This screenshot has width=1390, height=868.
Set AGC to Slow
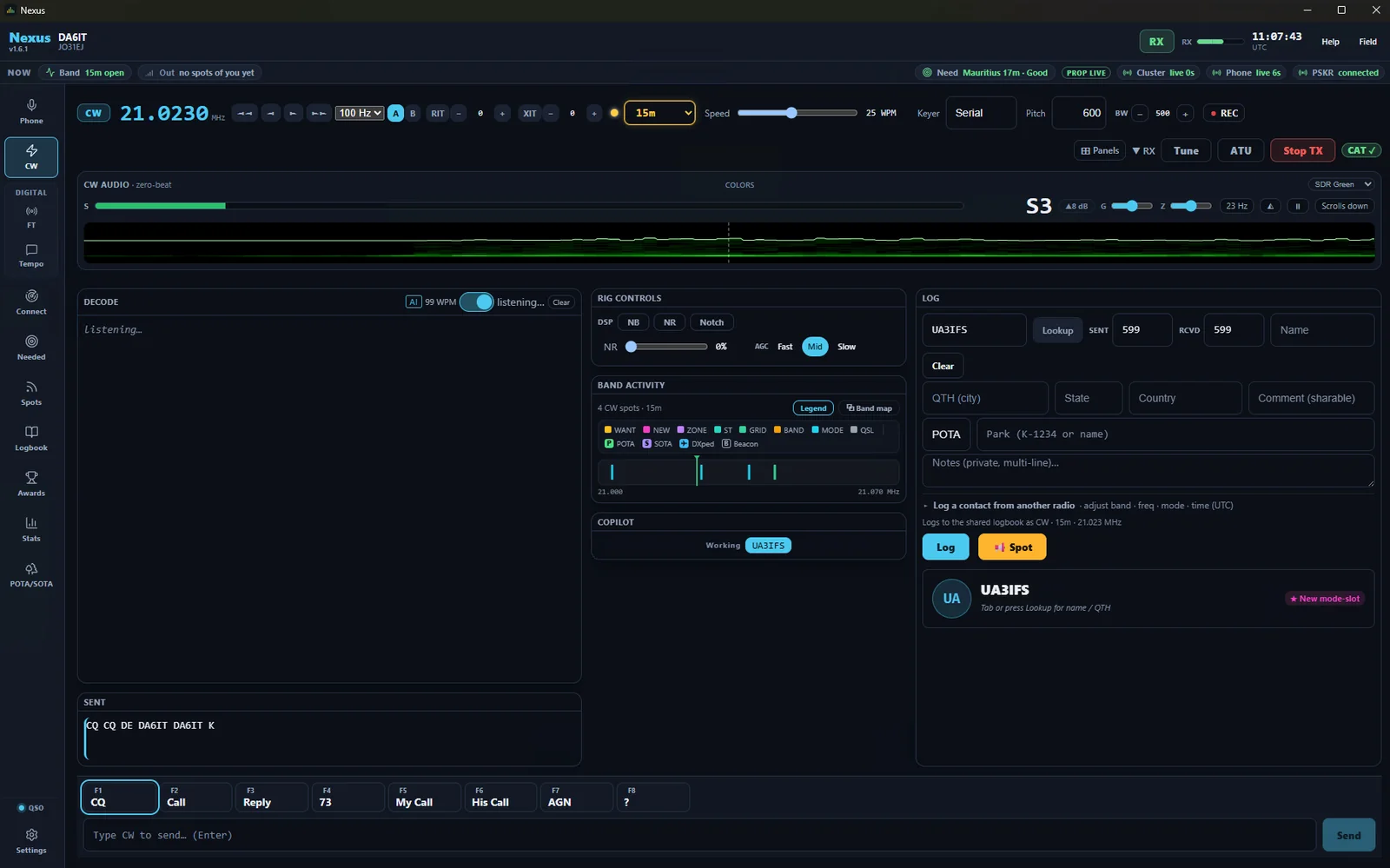pos(846,347)
